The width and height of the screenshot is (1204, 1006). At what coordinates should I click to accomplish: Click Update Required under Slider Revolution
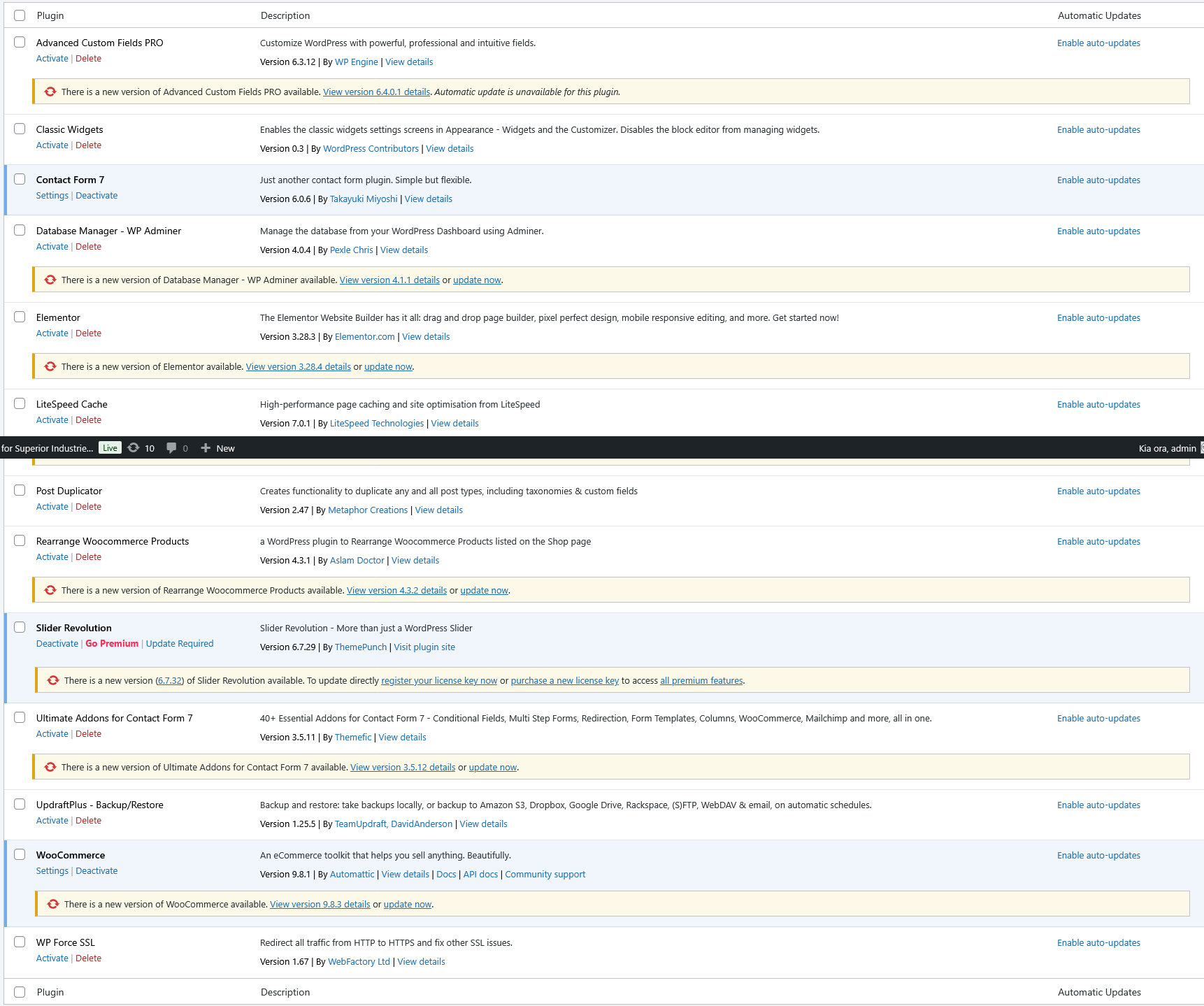(x=180, y=644)
